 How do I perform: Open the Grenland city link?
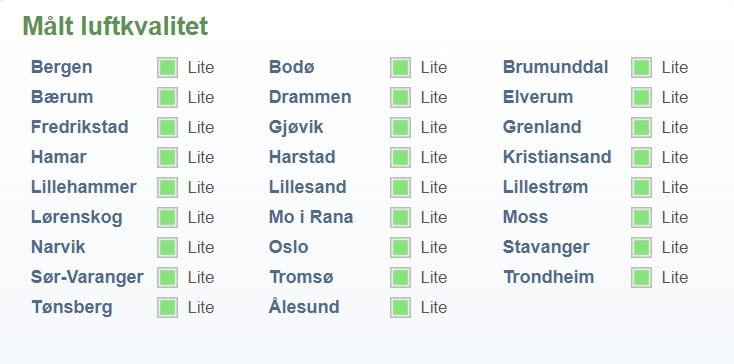542,127
